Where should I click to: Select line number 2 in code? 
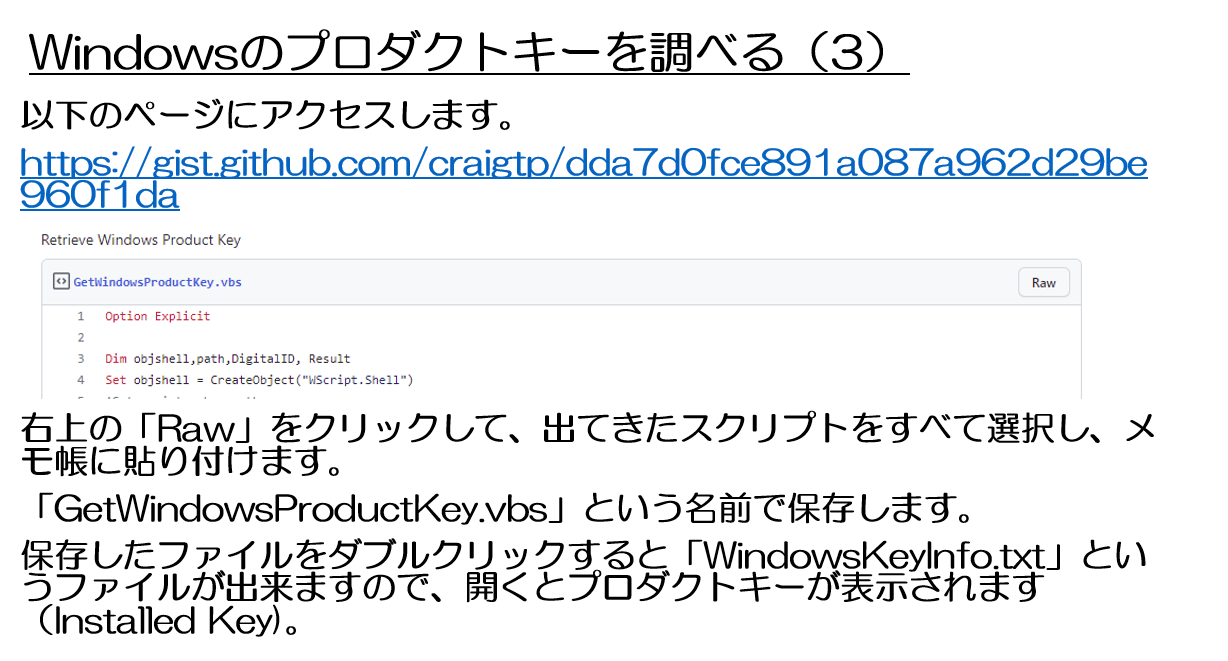[81, 338]
